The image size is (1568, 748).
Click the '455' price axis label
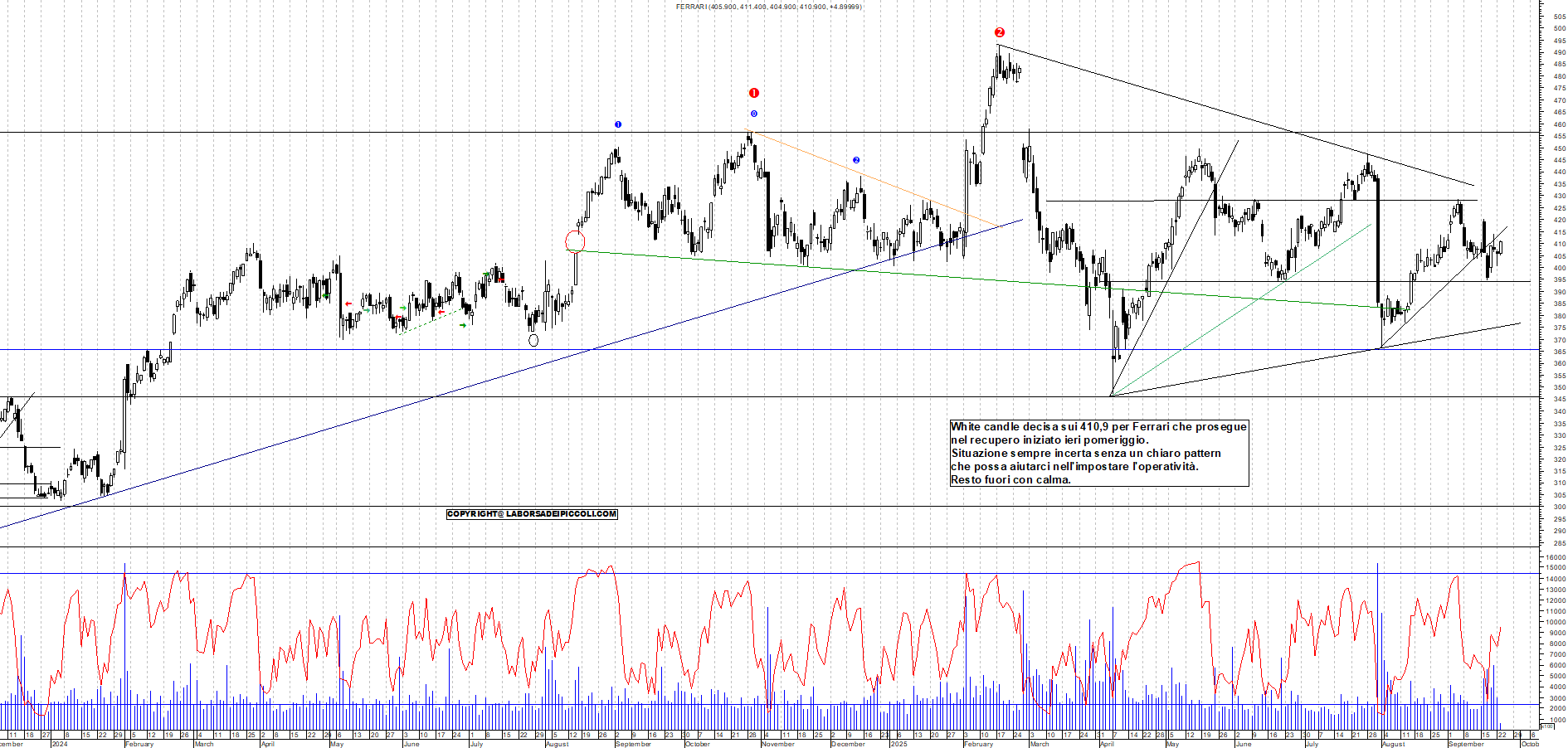click(x=1560, y=136)
